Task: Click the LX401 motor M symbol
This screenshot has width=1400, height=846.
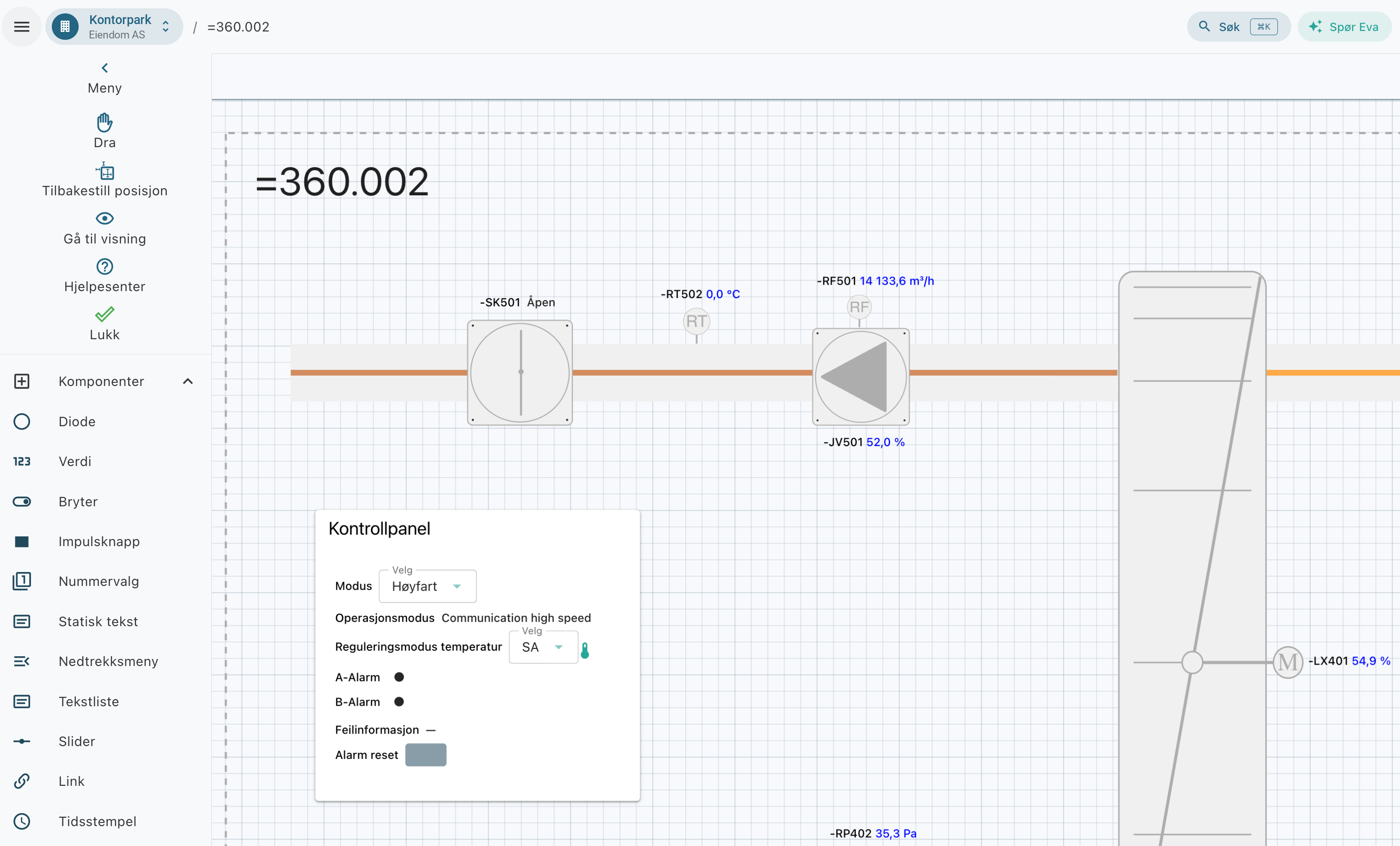Action: tap(1288, 662)
